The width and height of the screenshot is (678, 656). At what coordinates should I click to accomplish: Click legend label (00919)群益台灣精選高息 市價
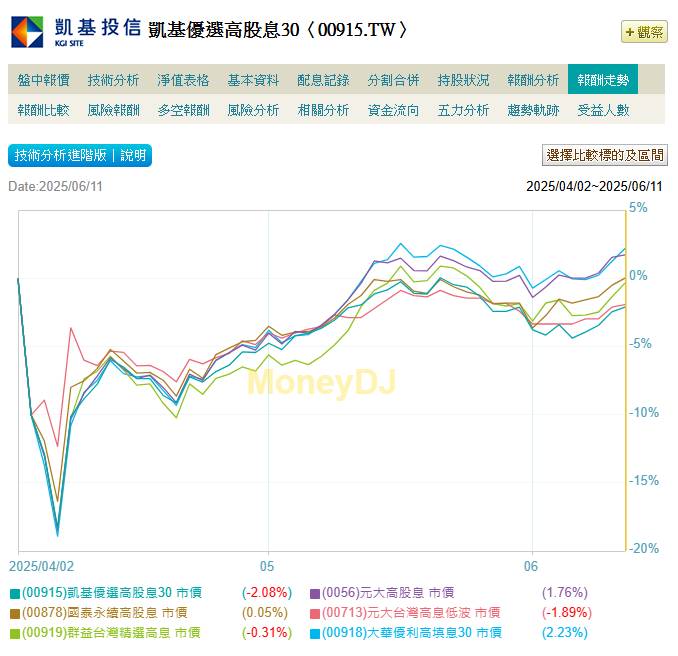click(111, 633)
